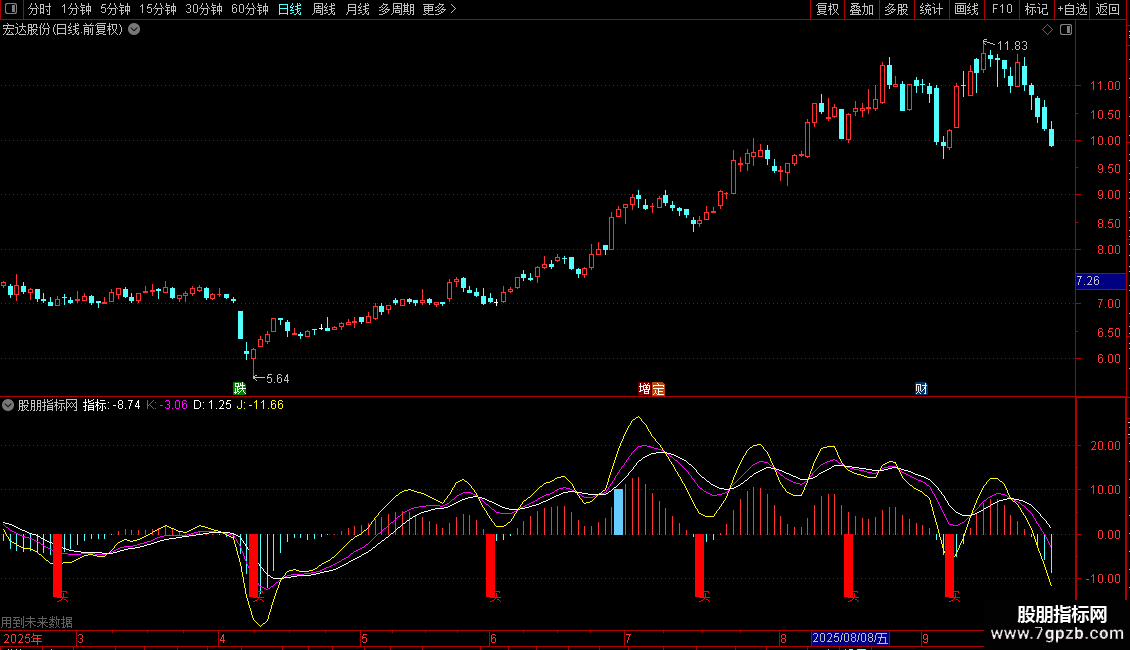Viewport: 1130px width, 650px height.
Task: Select the 1分钟 period tab
Action: [x=76, y=9]
